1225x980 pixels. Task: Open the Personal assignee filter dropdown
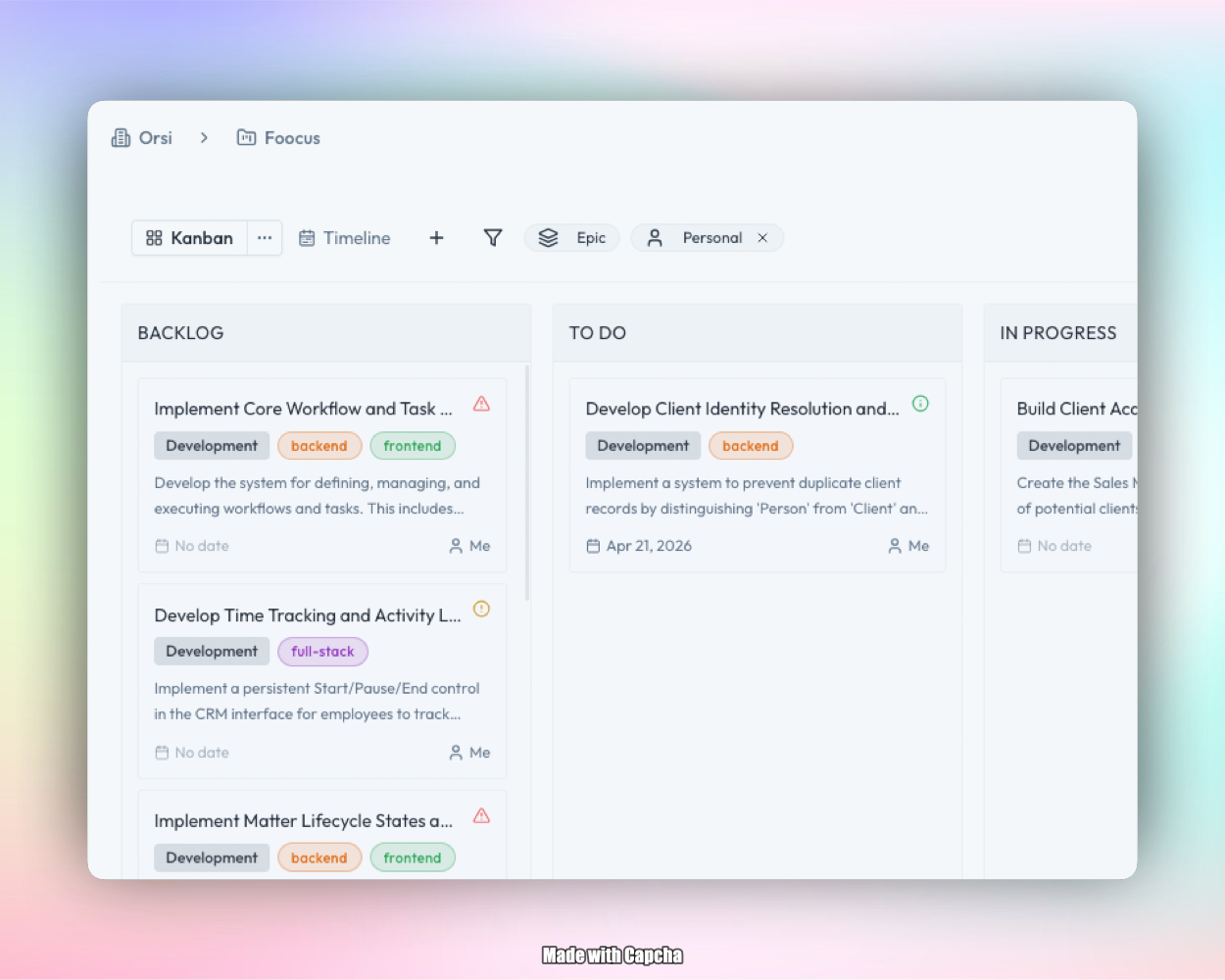coord(707,237)
